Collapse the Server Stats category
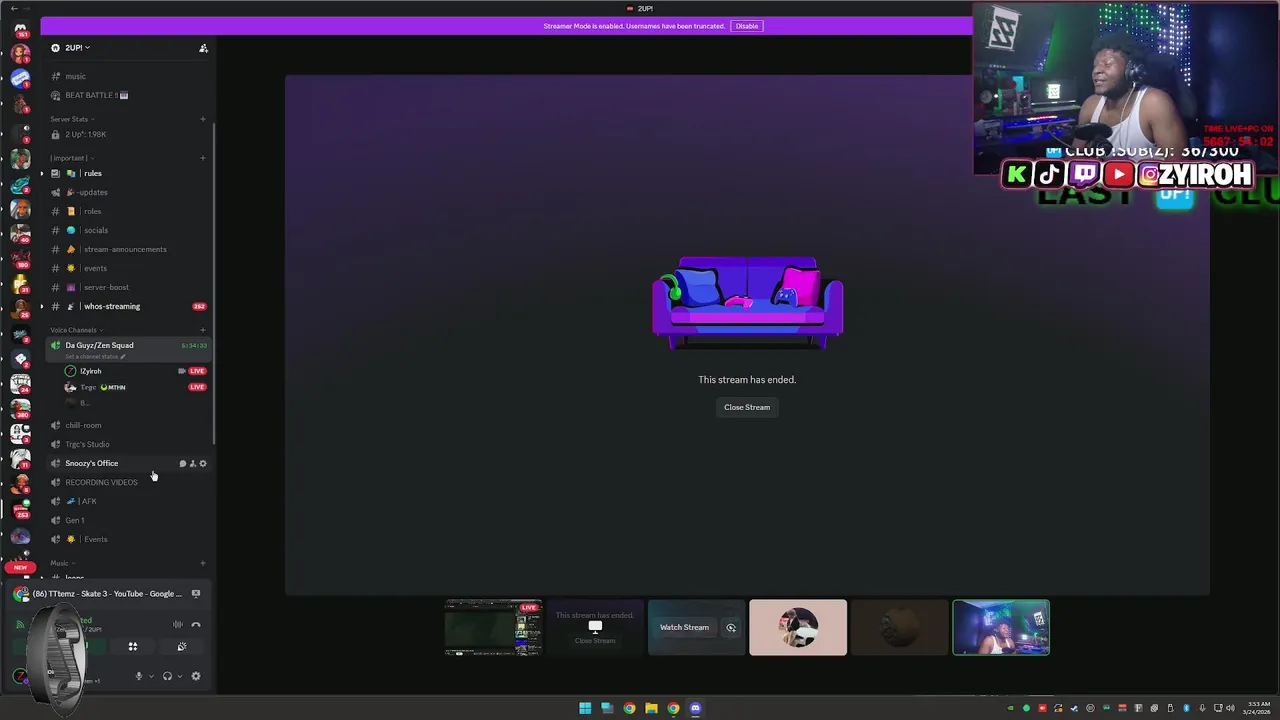Viewport: 1280px width, 720px height. click(x=71, y=119)
